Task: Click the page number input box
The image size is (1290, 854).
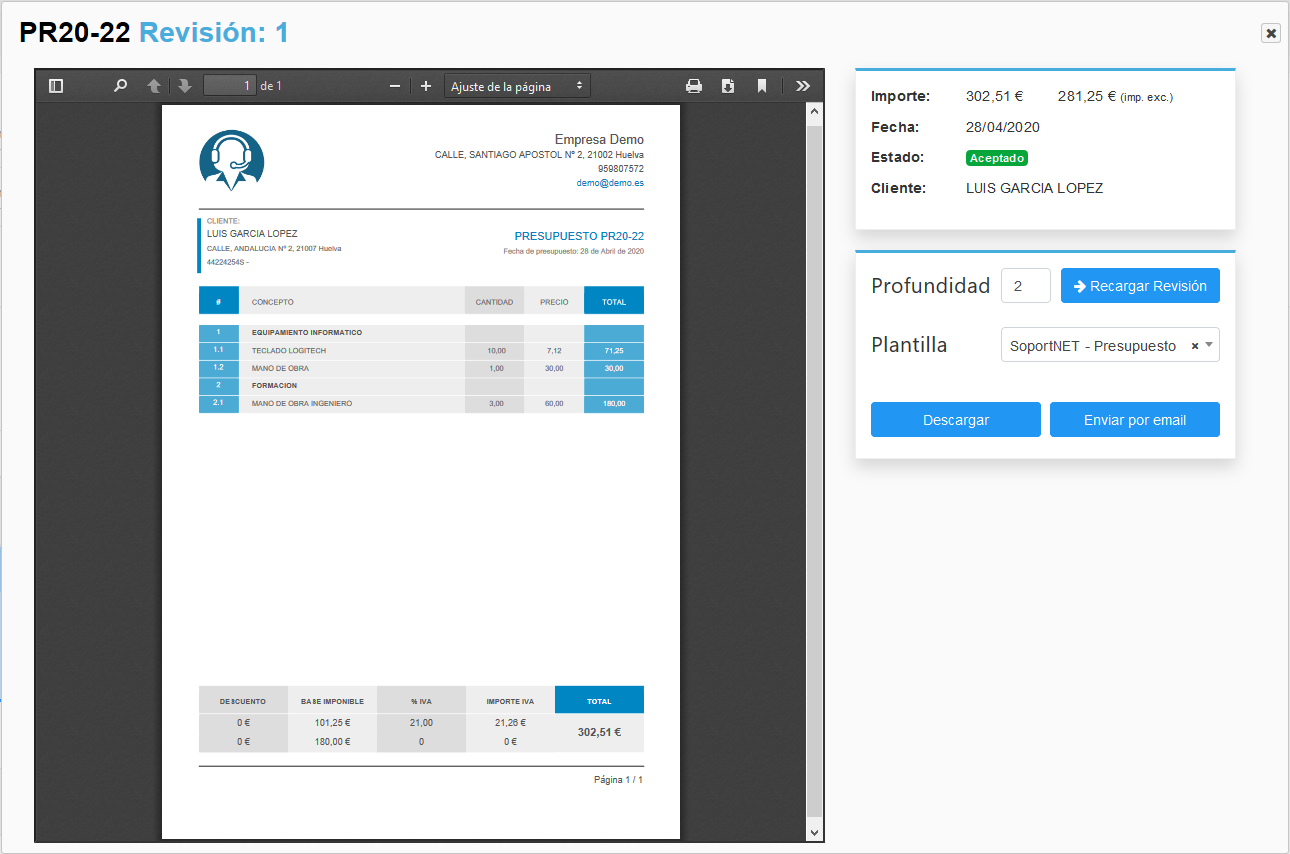Action: click(230, 86)
